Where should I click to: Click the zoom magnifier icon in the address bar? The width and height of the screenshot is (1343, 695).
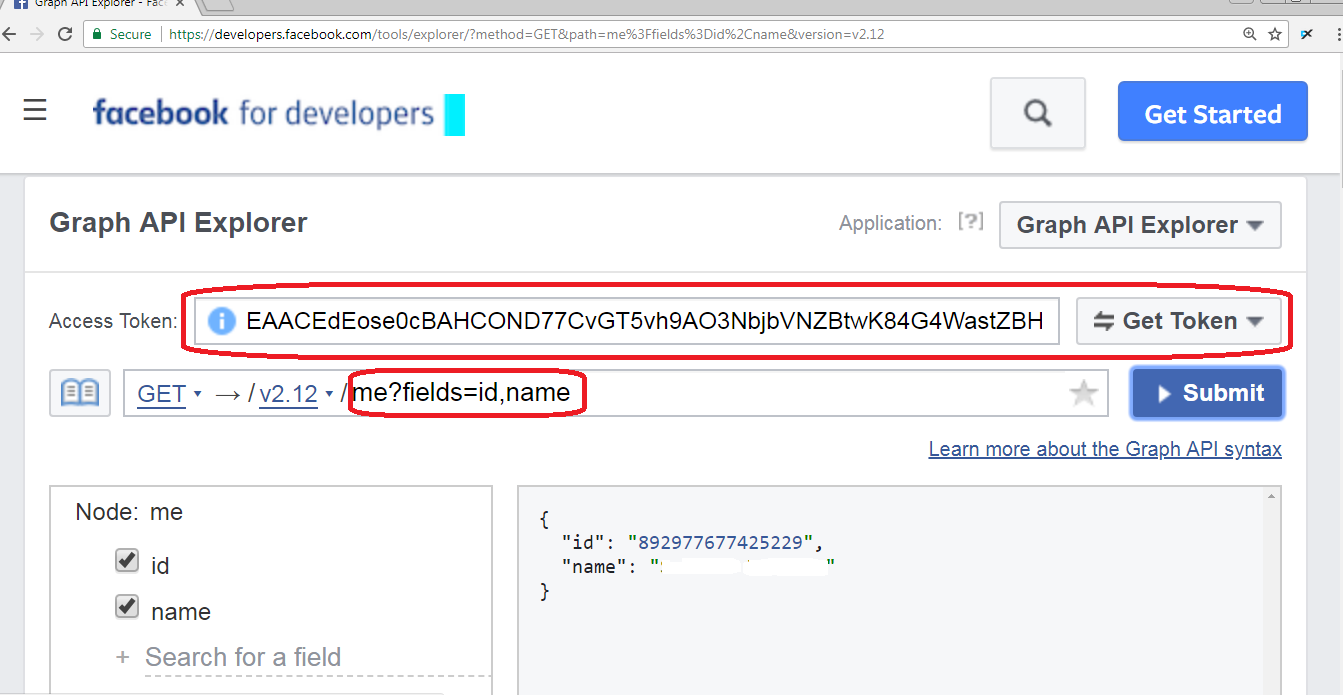[x=1250, y=34]
